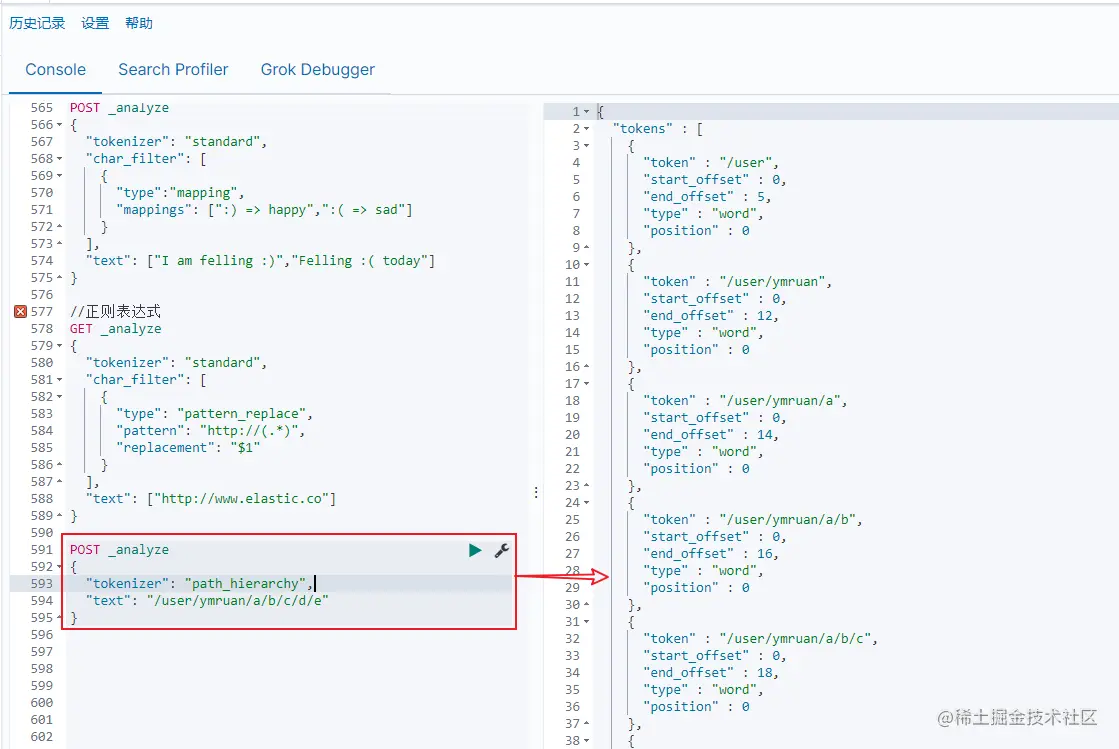The image size is (1119, 749).
Task: Click the "type":"mapping" line
Action: coord(181,193)
